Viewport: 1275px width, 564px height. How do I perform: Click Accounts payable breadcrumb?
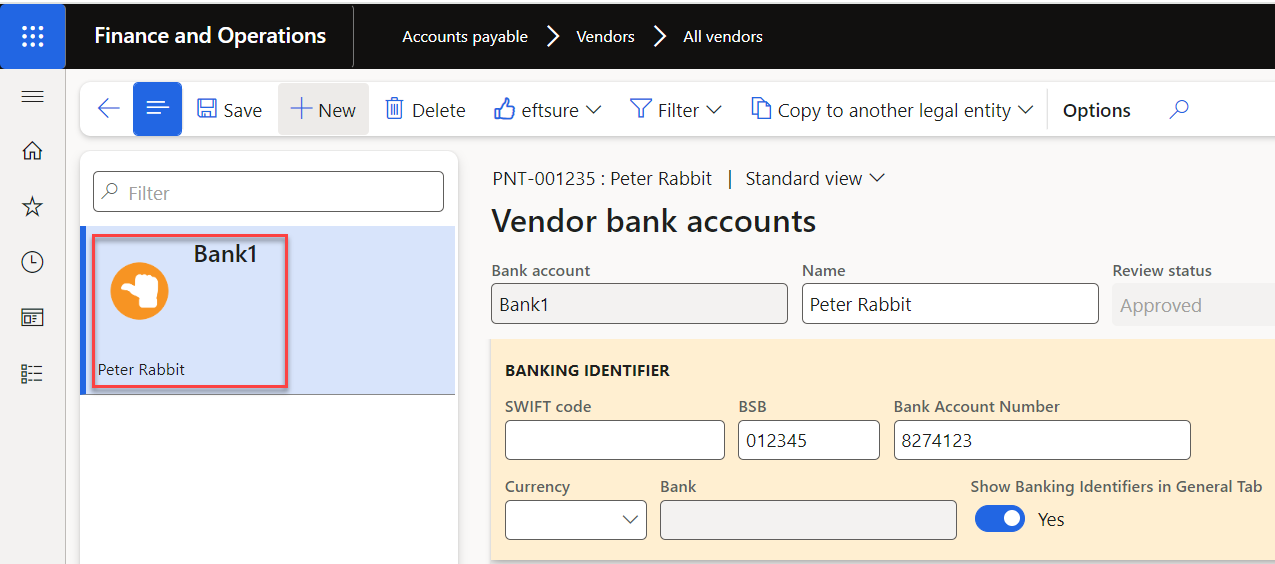(x=465, y=36)
